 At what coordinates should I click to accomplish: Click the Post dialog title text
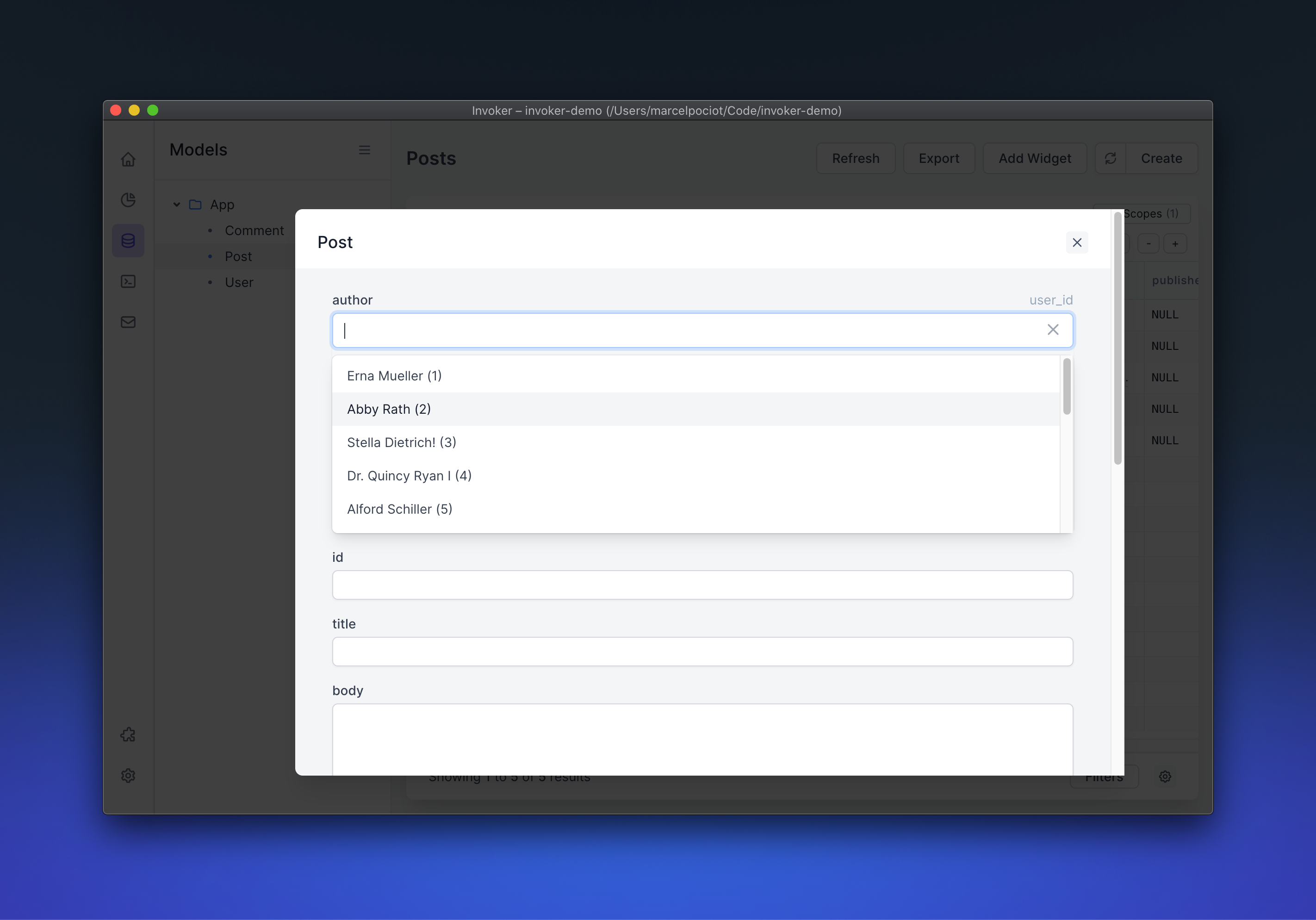(335, 242)
